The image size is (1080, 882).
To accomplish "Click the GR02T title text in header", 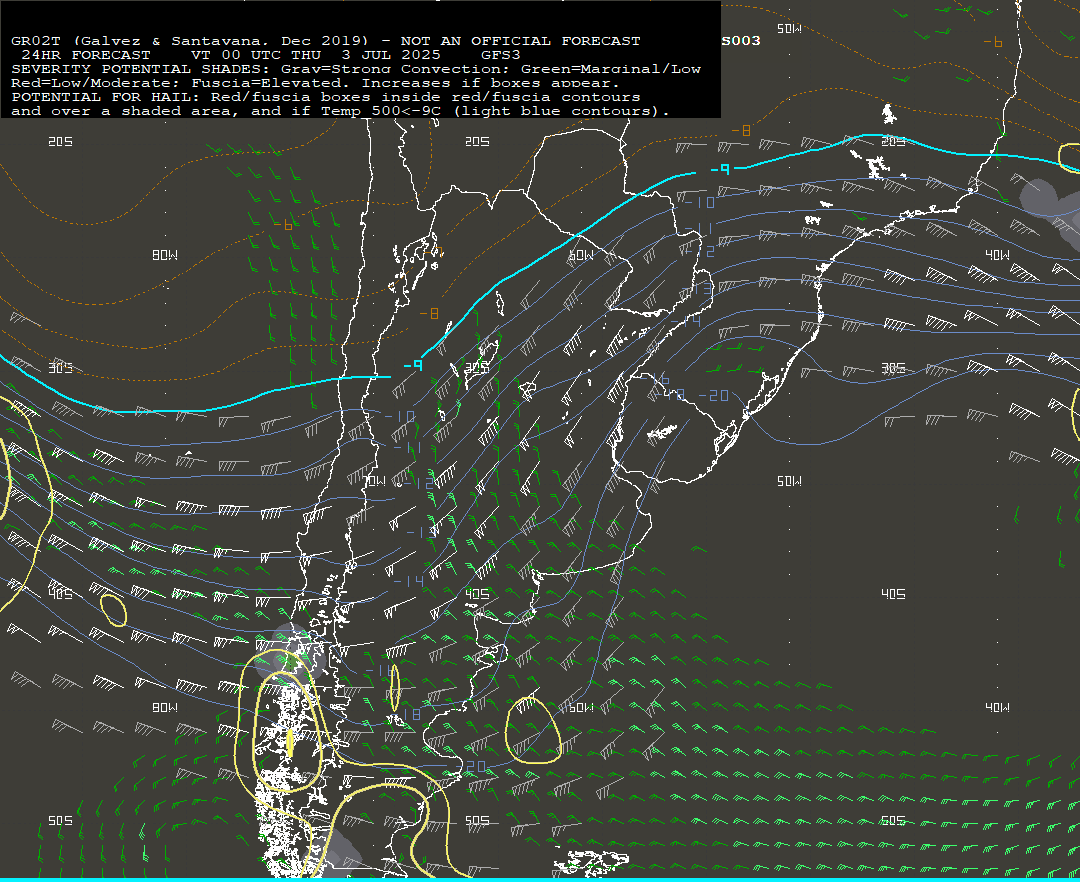I will [x=326, y=41].
